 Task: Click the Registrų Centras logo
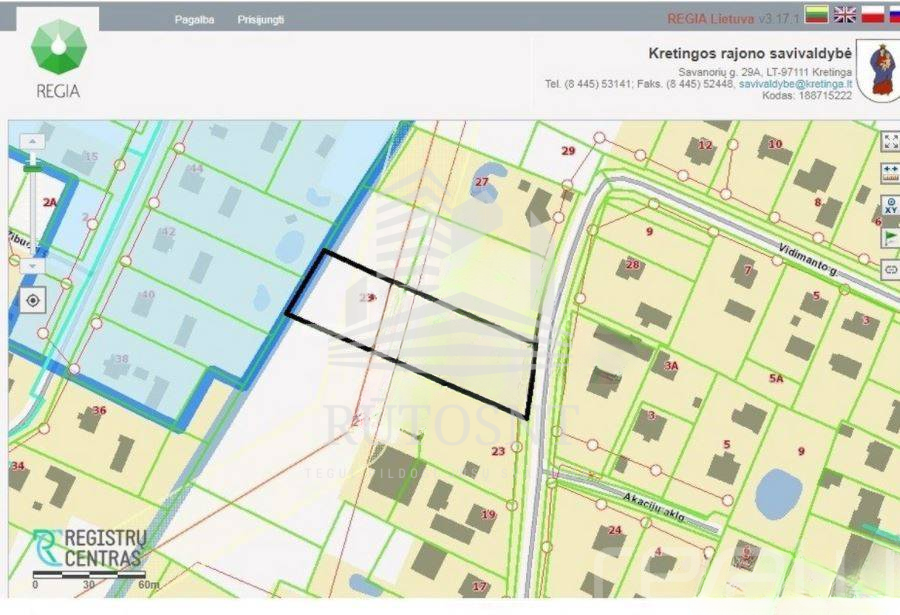90,548
